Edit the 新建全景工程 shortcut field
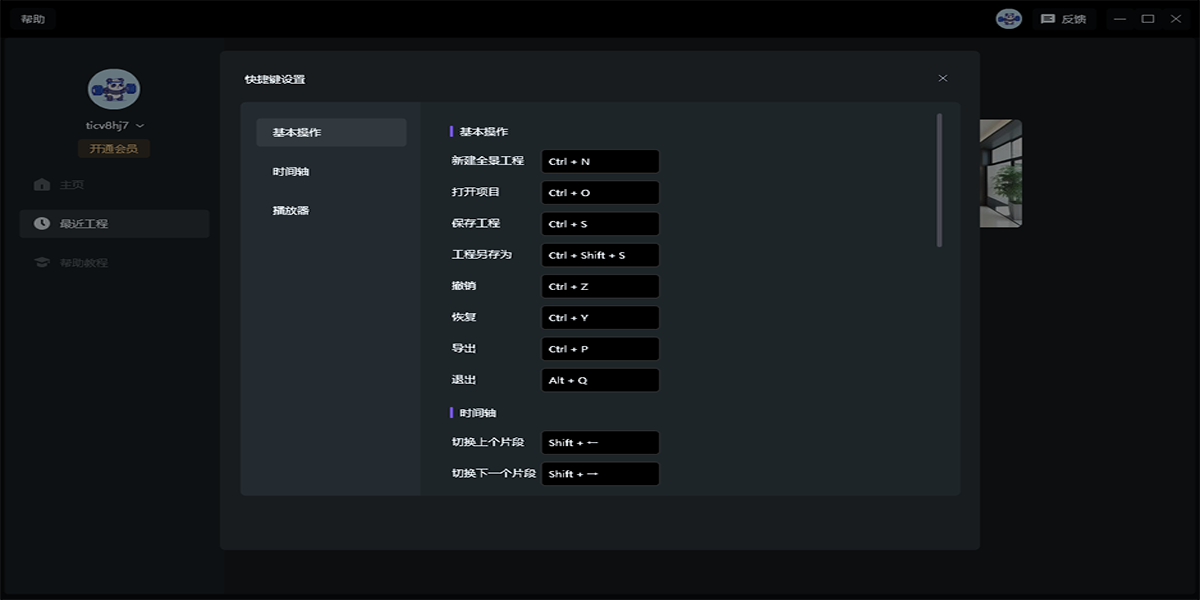This screenshot has width=1200, height=600. [x=600, y=161]
